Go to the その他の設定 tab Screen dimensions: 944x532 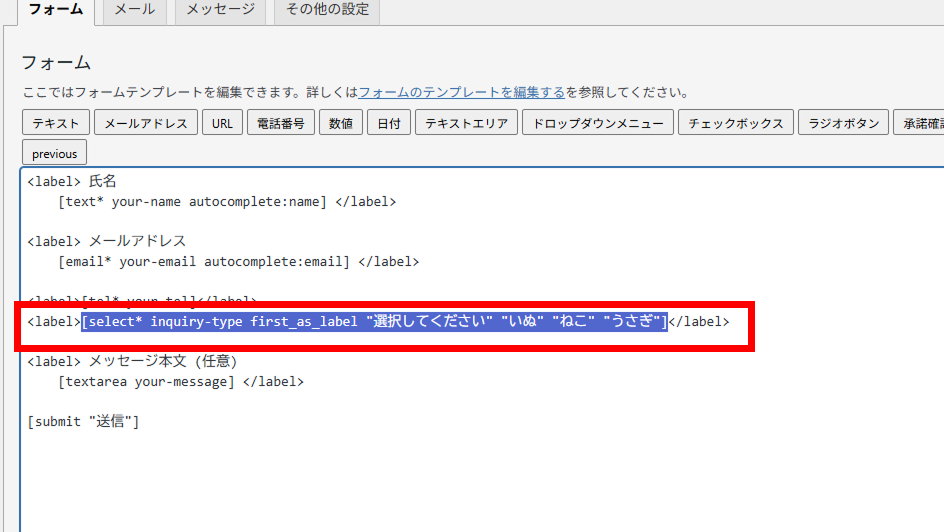(x=326, y=10)
